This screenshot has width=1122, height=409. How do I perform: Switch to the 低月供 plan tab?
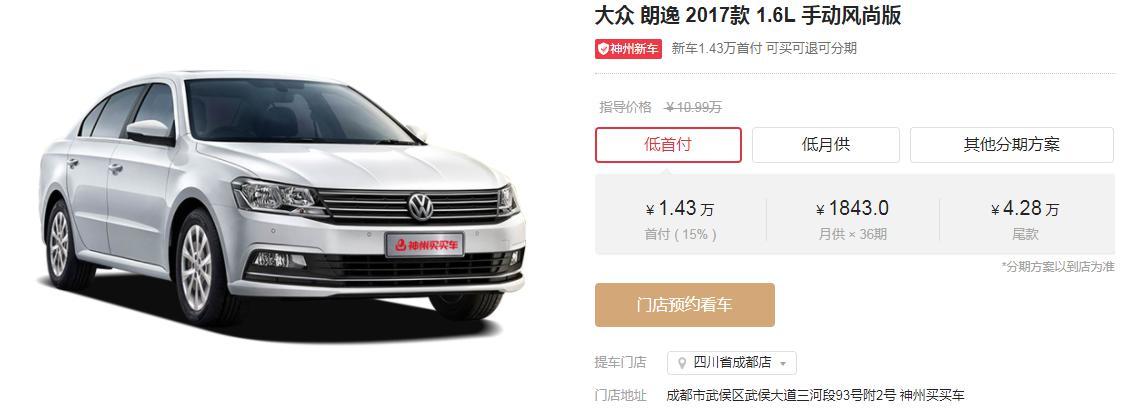825,144
